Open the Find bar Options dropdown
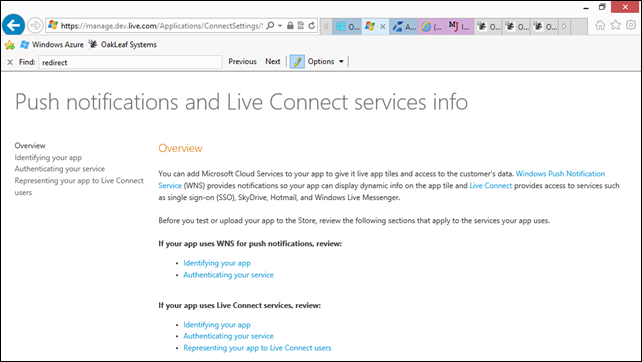642x362 pixels. pyautogui.click(x=326, y=61)
